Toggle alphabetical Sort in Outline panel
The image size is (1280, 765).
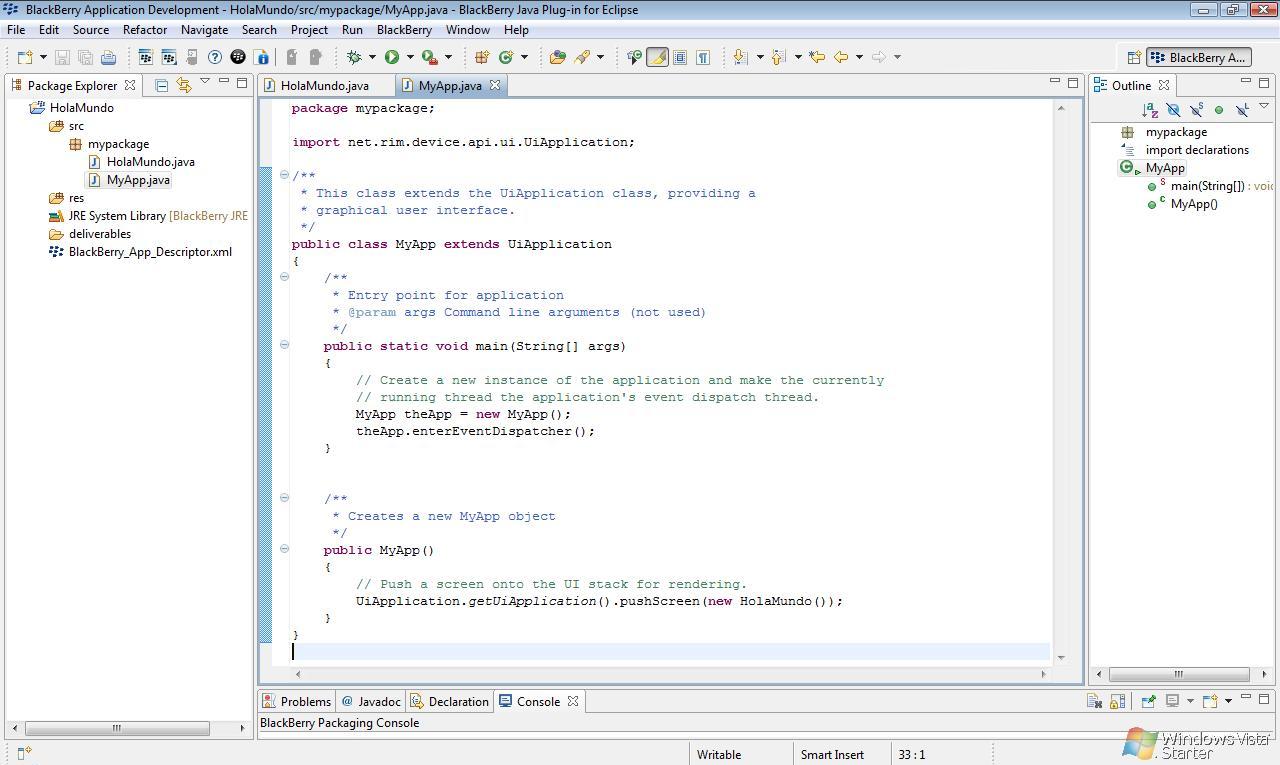[1150, 109]
